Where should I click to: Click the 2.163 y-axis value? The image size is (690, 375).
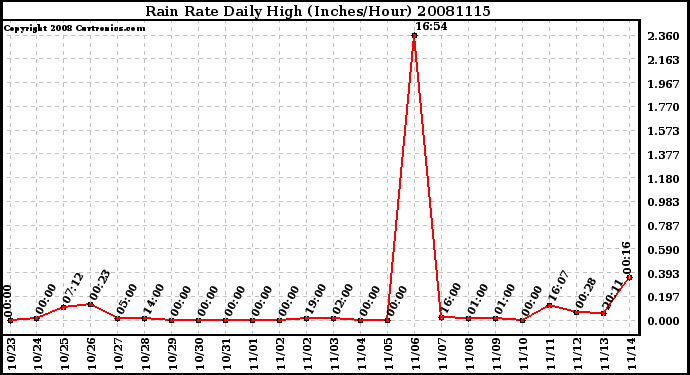click(663, 60)
